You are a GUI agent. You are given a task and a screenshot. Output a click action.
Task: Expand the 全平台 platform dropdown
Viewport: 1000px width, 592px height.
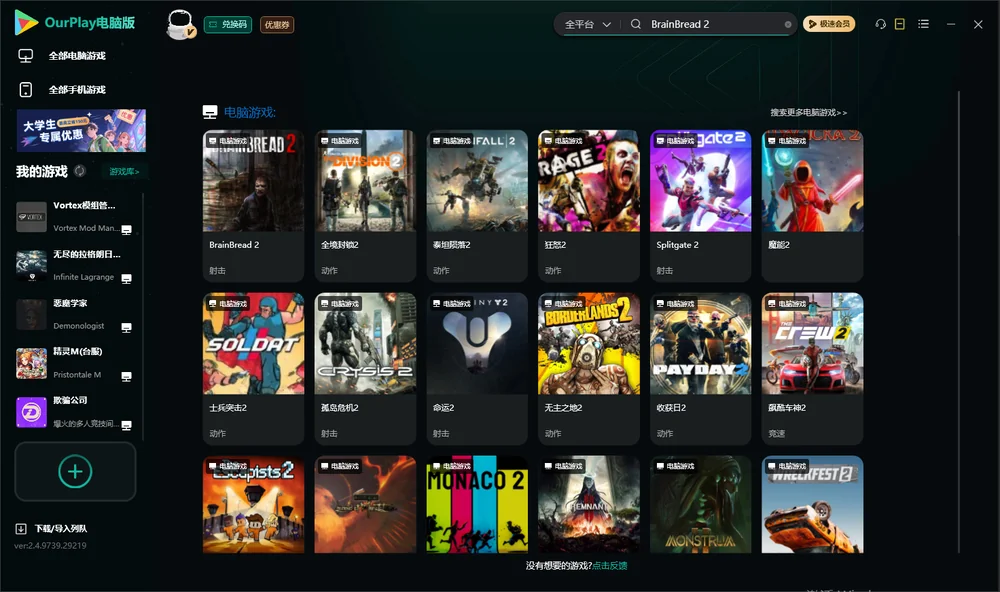(587, 24)
